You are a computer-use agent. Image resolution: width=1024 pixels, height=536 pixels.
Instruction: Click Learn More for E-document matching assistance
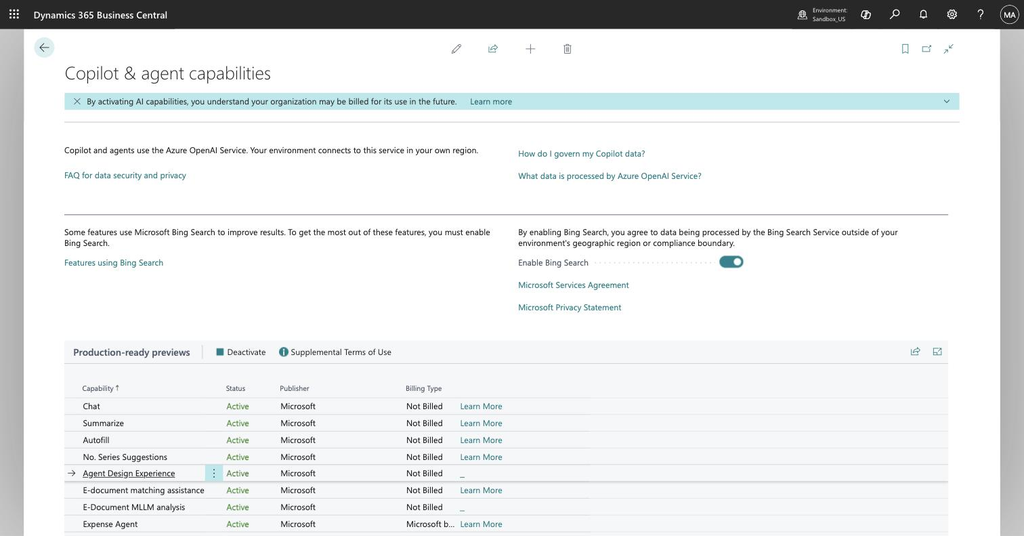[481, 490]
